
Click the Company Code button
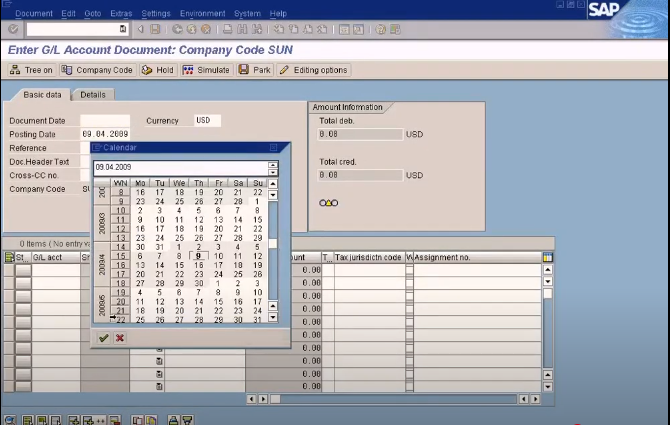(97, 70)
